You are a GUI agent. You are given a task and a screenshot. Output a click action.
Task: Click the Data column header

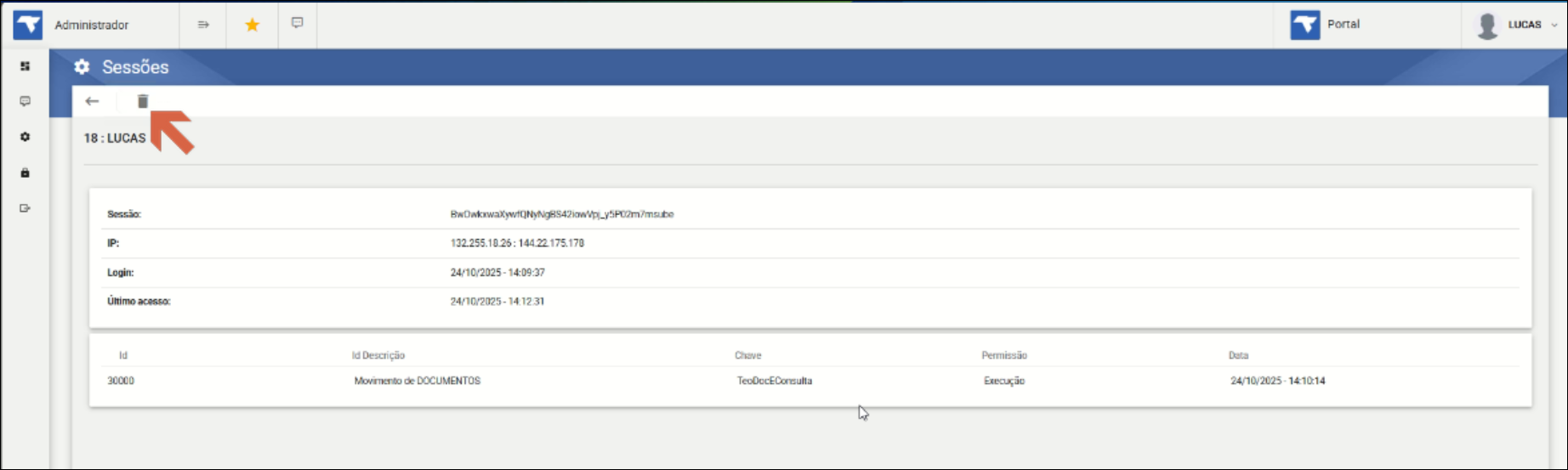tap(1238, 355)
